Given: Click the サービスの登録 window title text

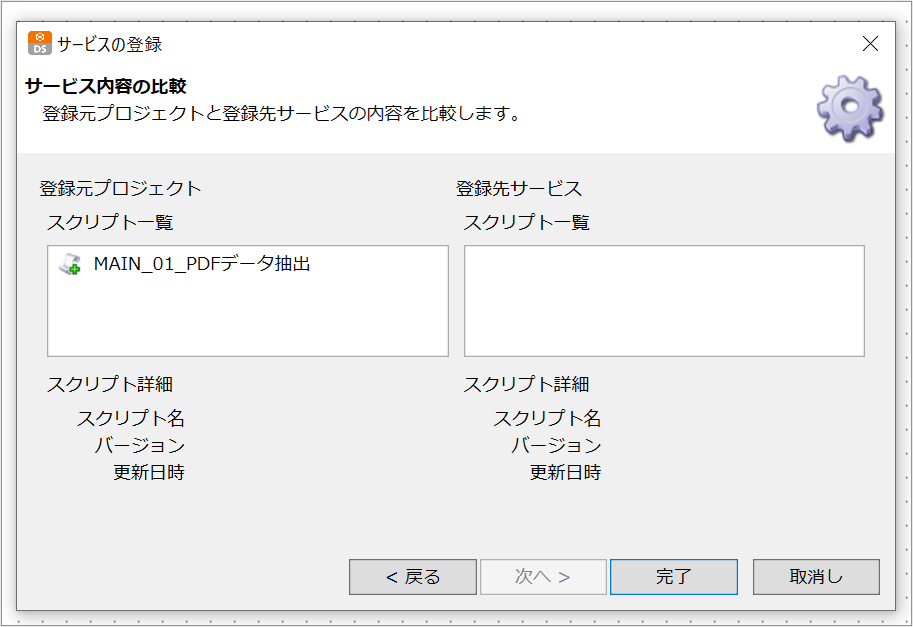Looking at the screenshot, I should (x=109, y=44).
